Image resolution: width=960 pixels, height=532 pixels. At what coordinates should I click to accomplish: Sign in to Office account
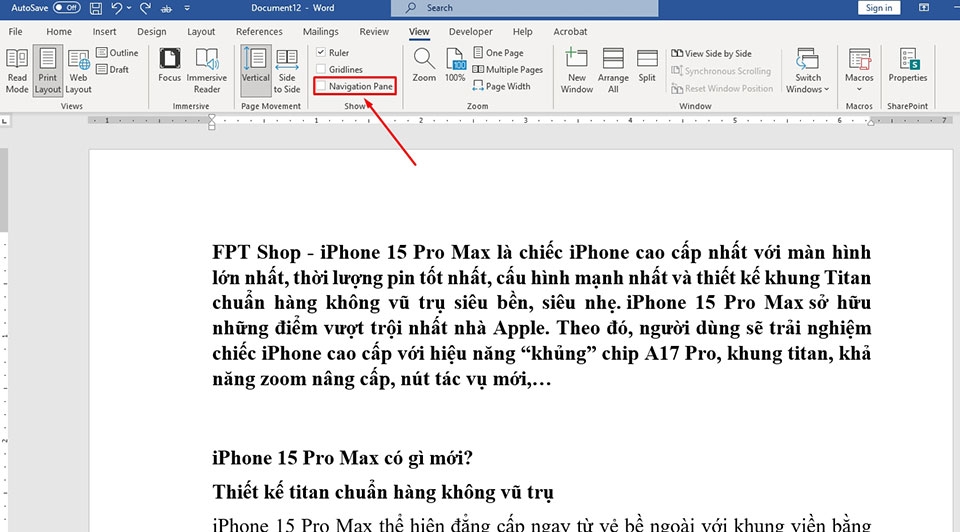click(x=879, y=8)
